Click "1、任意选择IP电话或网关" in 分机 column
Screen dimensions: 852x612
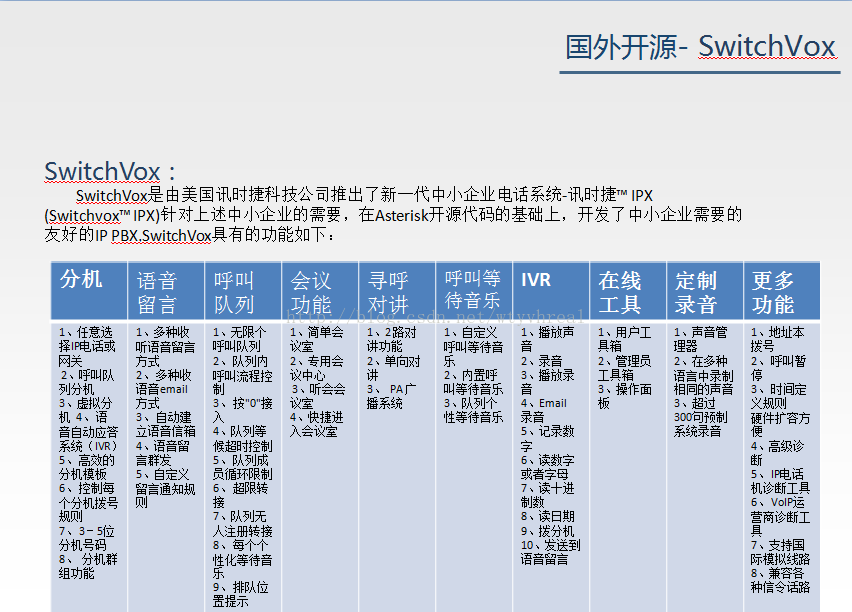87,346
